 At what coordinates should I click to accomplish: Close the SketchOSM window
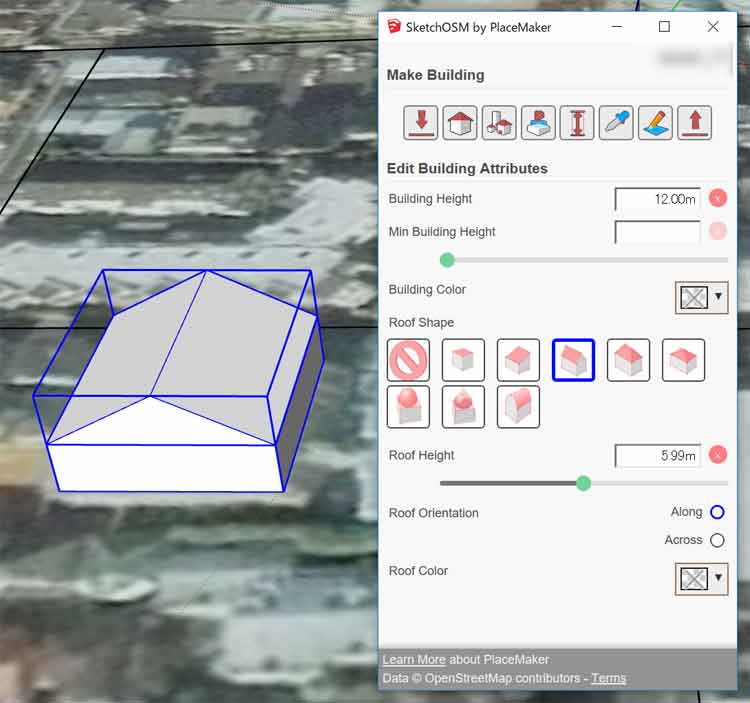[x=713, y=27]
